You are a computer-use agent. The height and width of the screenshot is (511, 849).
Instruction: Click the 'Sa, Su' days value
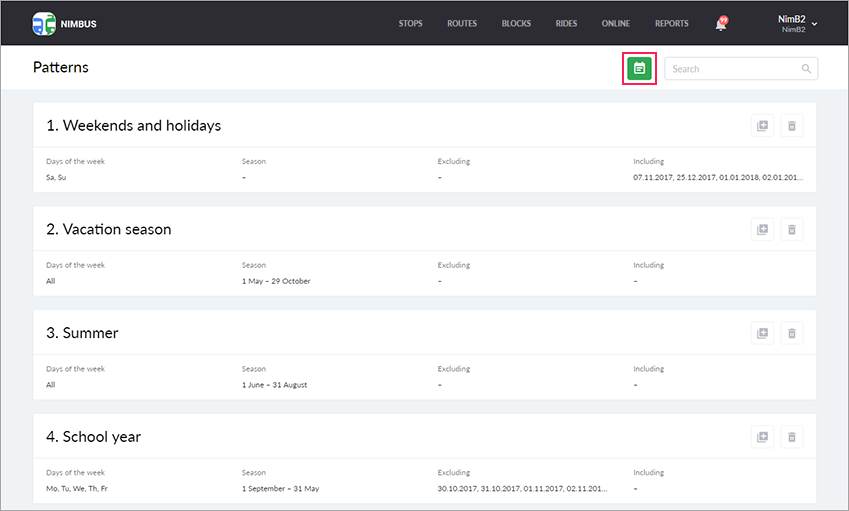tap(56, 178)
